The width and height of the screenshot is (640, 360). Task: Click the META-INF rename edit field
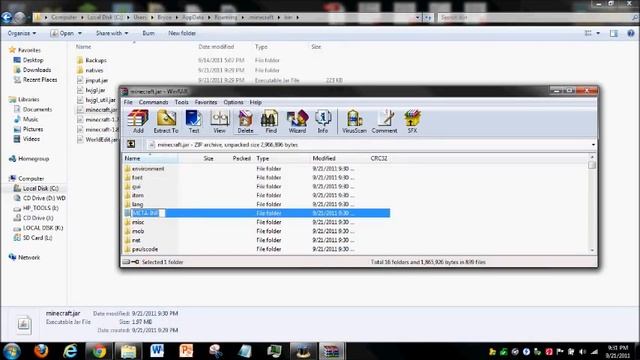click(148, 213)
